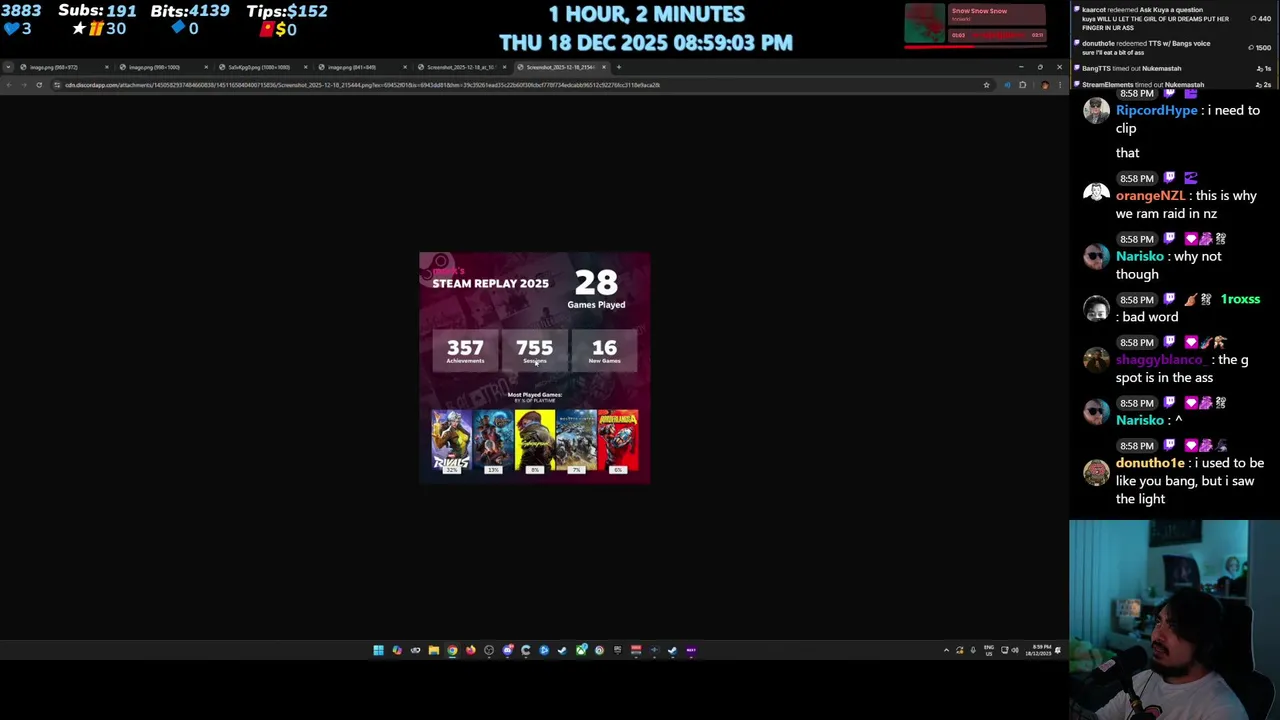Viewport: 1280px width, 720px height.
Task: Click the 16 New Games stat
Action: [604, 351]
